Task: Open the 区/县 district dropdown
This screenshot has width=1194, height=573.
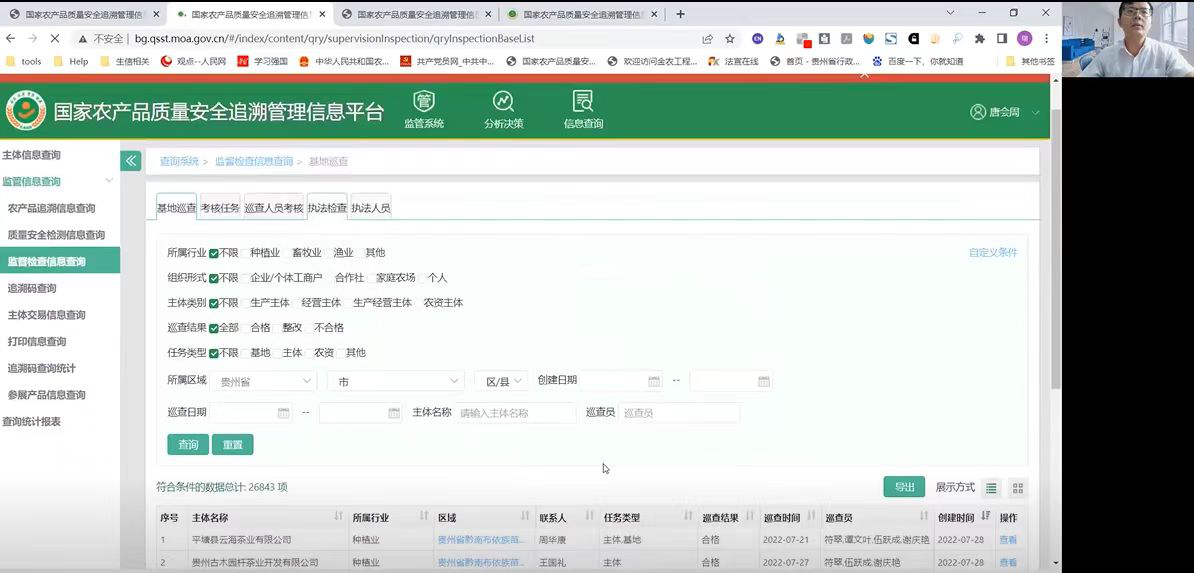Action: tap(501, 381)
